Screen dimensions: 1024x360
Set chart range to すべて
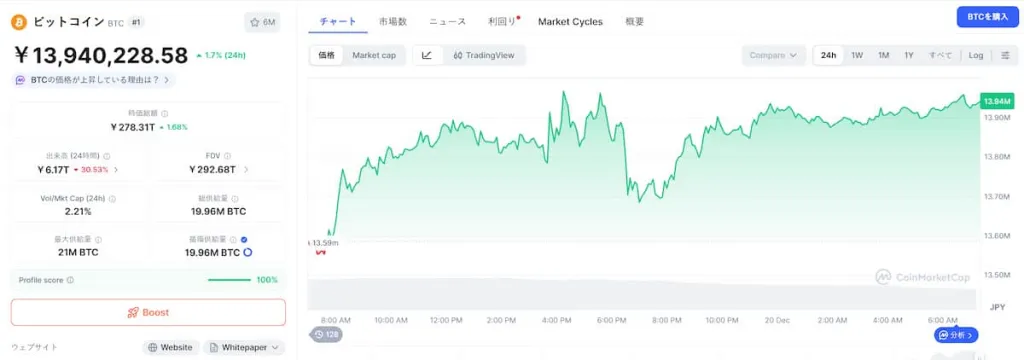(940, 56)
